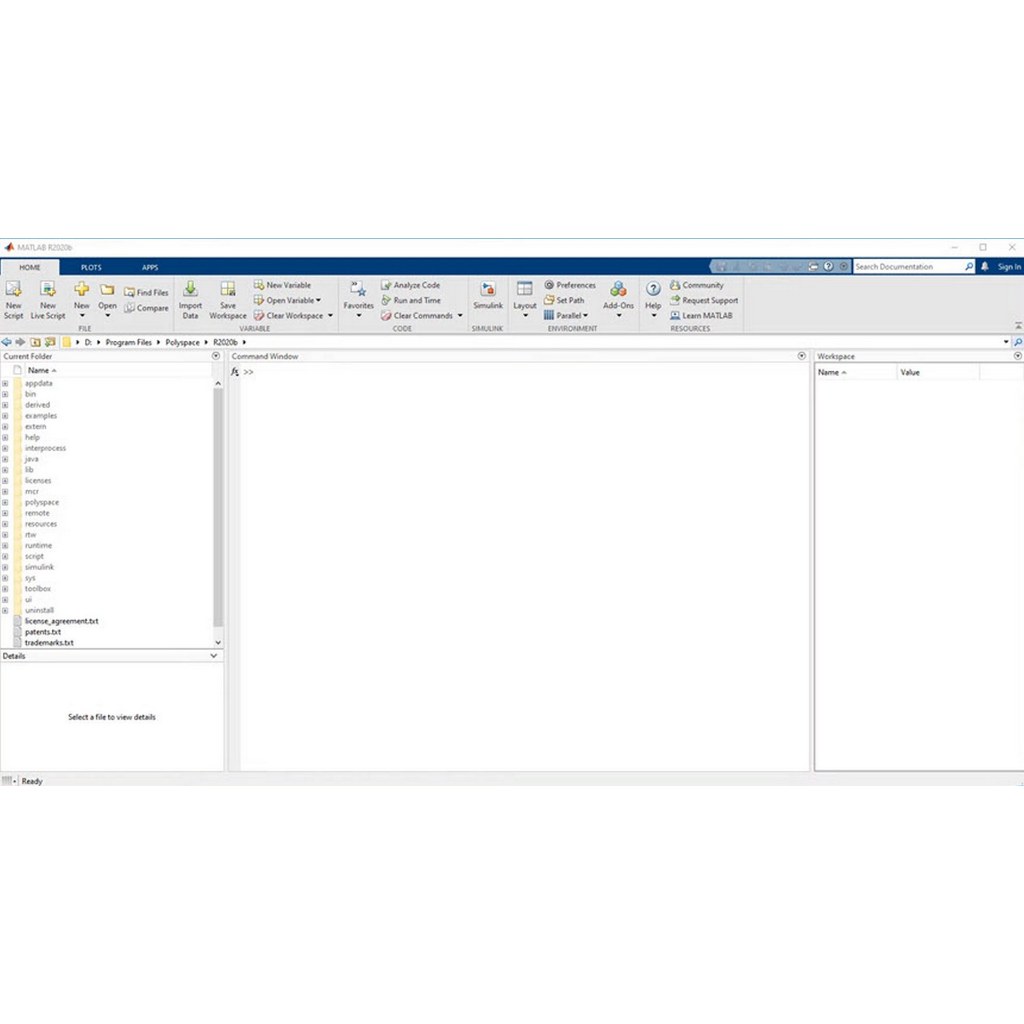Create a New Live Script
The height and width of the screenshot is (1024, 1024).
pyautogui.click(x=47, y=299)
